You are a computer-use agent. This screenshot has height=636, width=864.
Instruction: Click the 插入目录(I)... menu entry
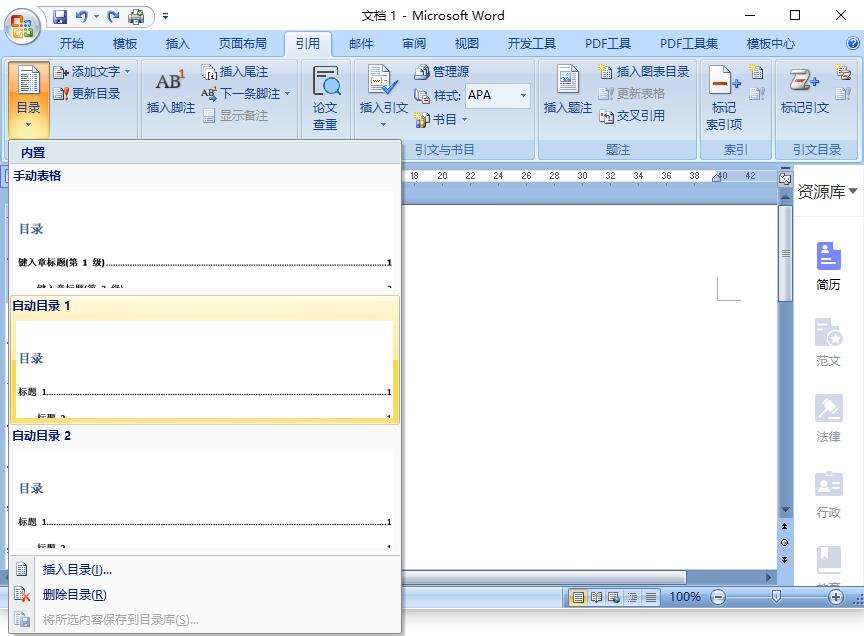click(204, 570)
